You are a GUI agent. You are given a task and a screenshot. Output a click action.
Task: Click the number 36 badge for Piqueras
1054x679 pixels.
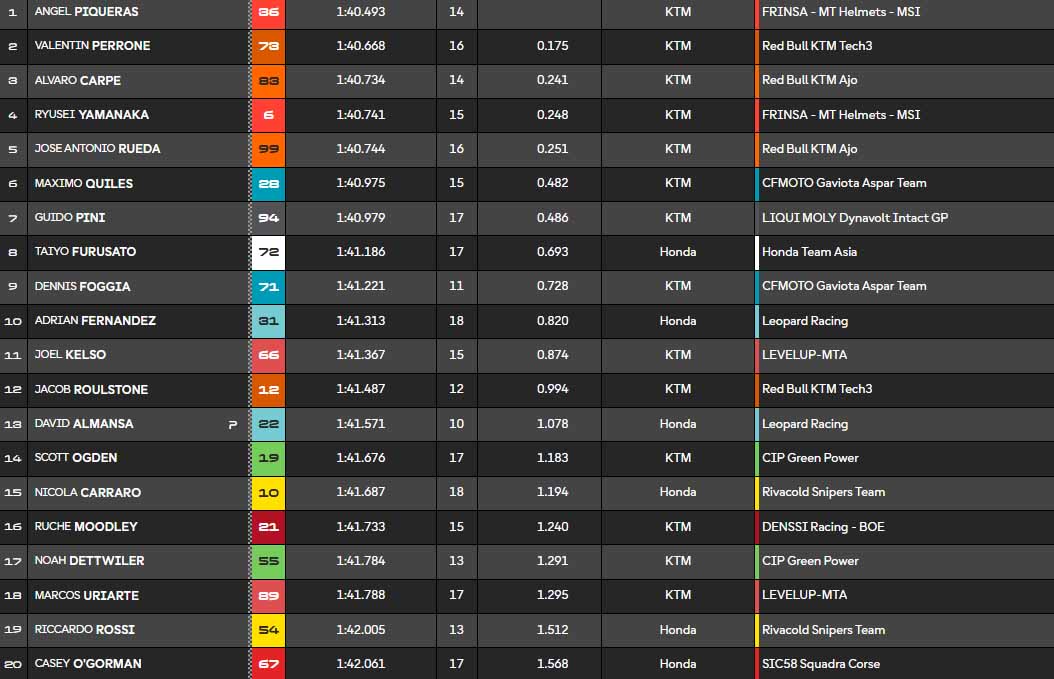pyautogui.click(x=268, y=12)
